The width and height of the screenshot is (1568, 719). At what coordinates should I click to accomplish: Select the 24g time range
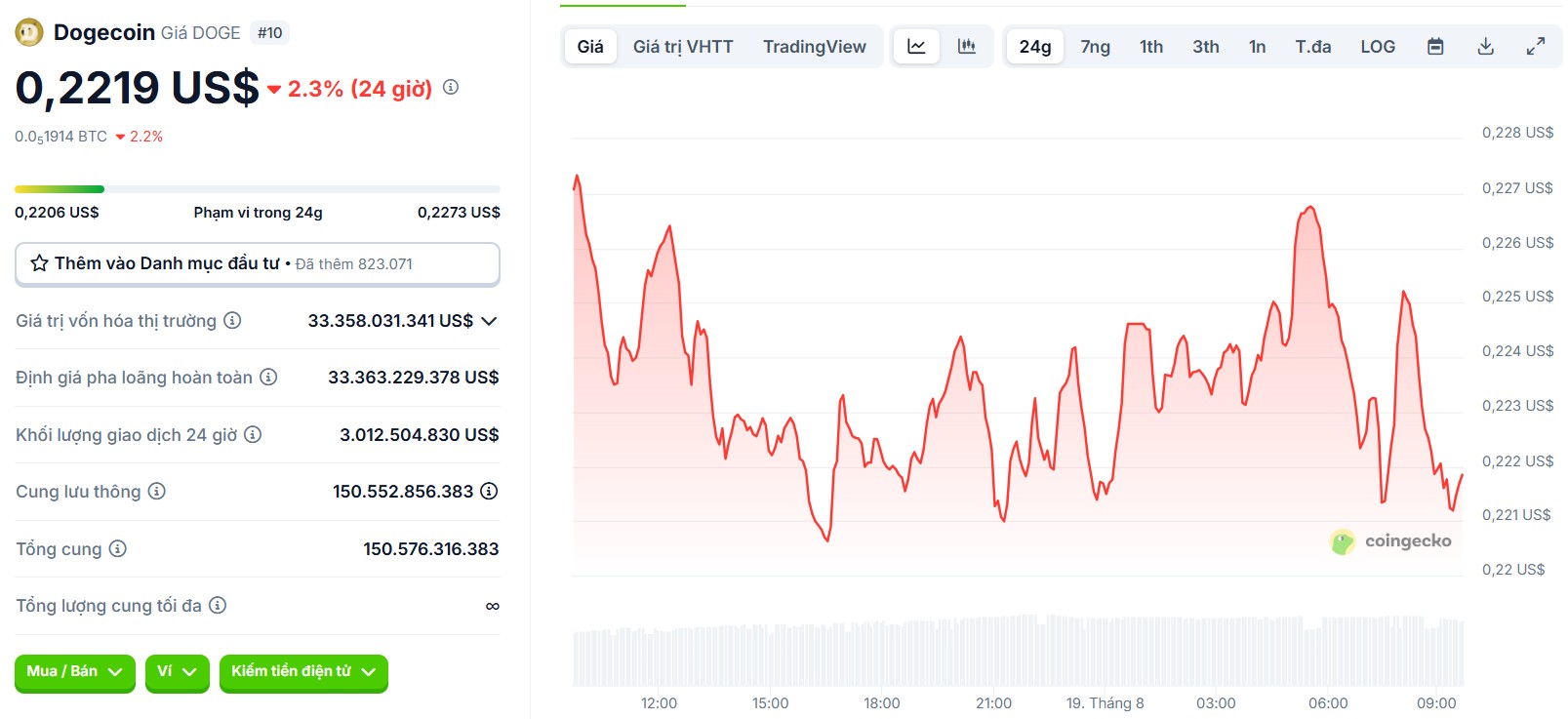pyautogui.click(x=1035, y=47)
